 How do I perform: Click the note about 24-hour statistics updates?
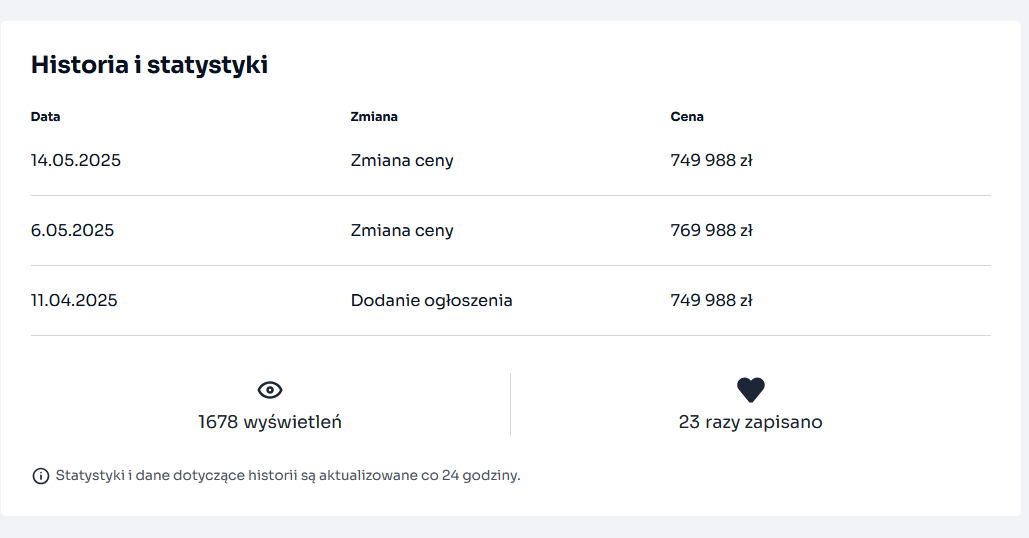[x=288, y=476]
